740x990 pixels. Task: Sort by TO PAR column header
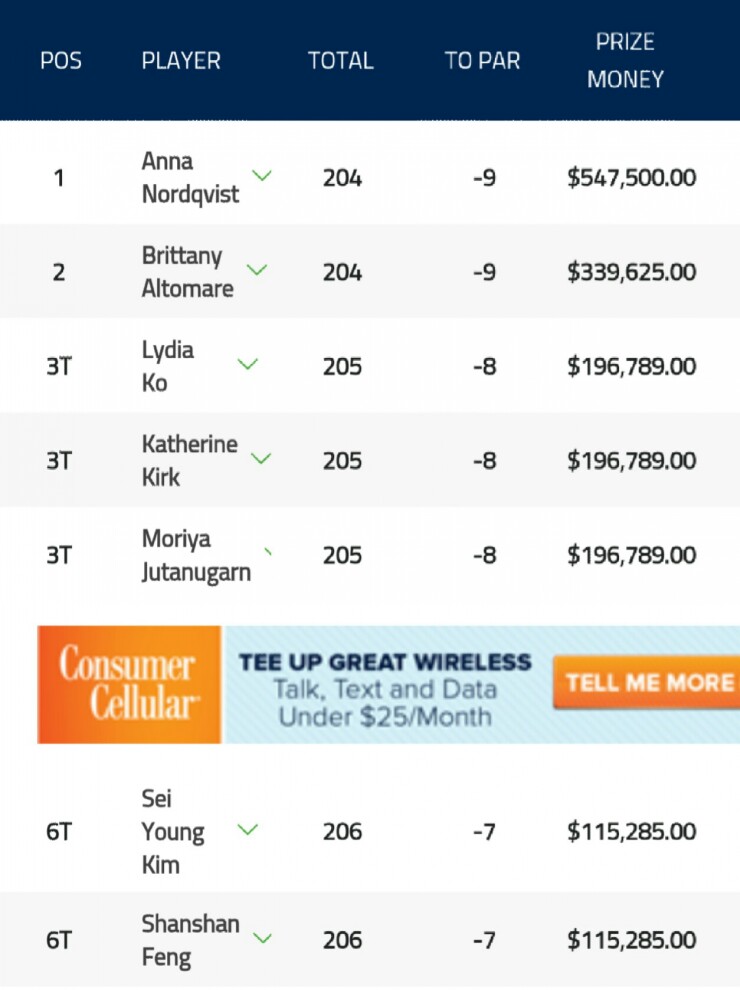coord(482,61)
